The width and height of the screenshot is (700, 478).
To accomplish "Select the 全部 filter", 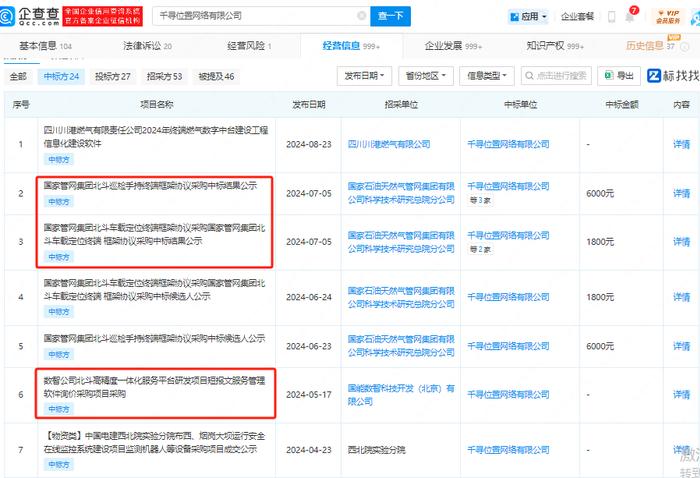I will [x=18, y=76].
